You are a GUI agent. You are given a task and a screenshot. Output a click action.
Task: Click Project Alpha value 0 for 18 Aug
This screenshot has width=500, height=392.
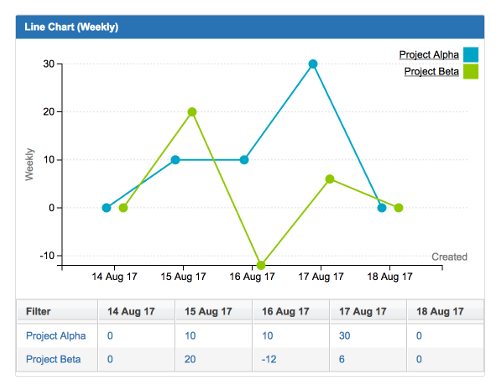click(419, 336)
